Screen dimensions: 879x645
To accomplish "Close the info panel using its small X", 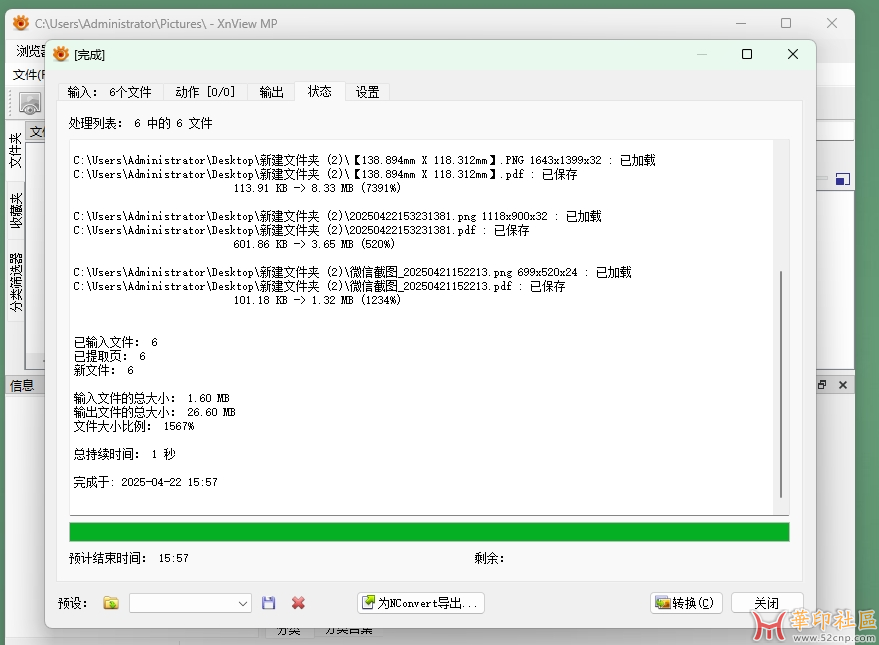I will [842, 385].
